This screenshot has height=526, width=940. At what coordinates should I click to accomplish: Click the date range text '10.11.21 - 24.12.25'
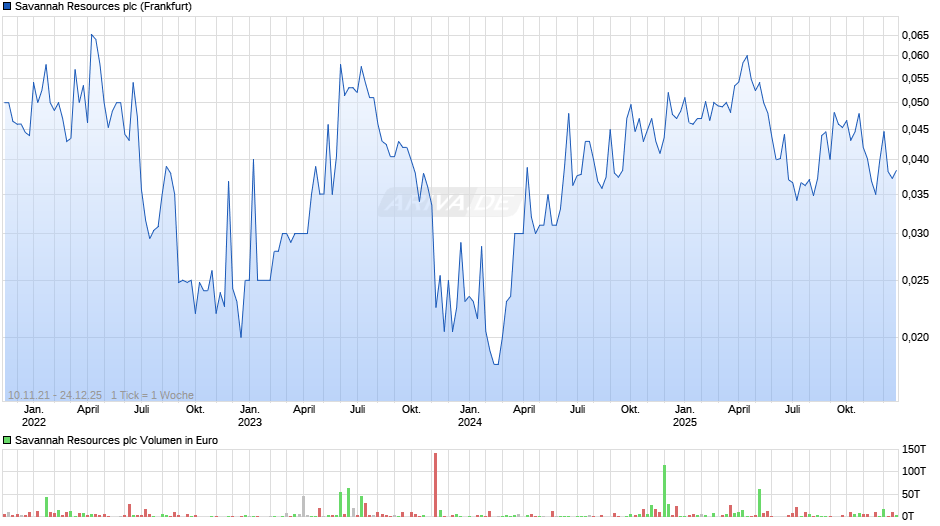pyautogui.click(x=55, y=395)
